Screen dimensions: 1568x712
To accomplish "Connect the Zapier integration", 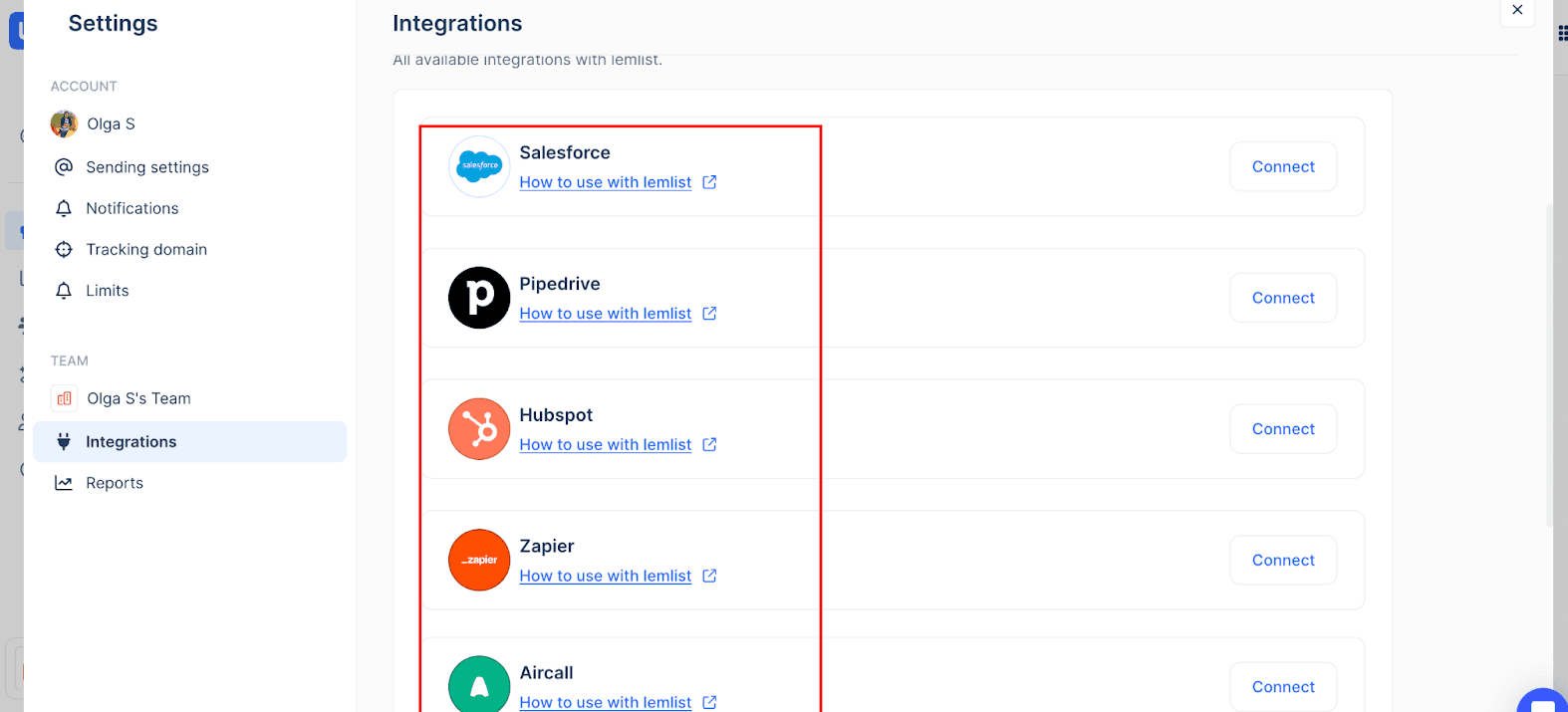I will 1283,560.
